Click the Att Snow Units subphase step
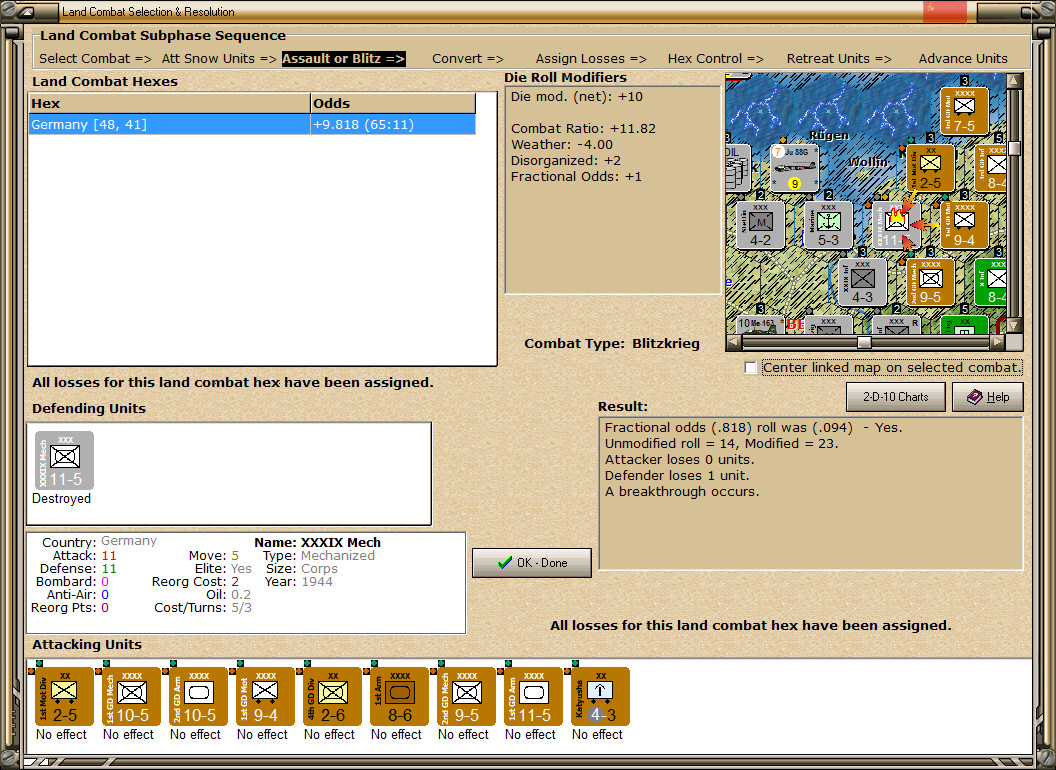1056x770 pixels. pyautogui.click(x=219, y=59)
